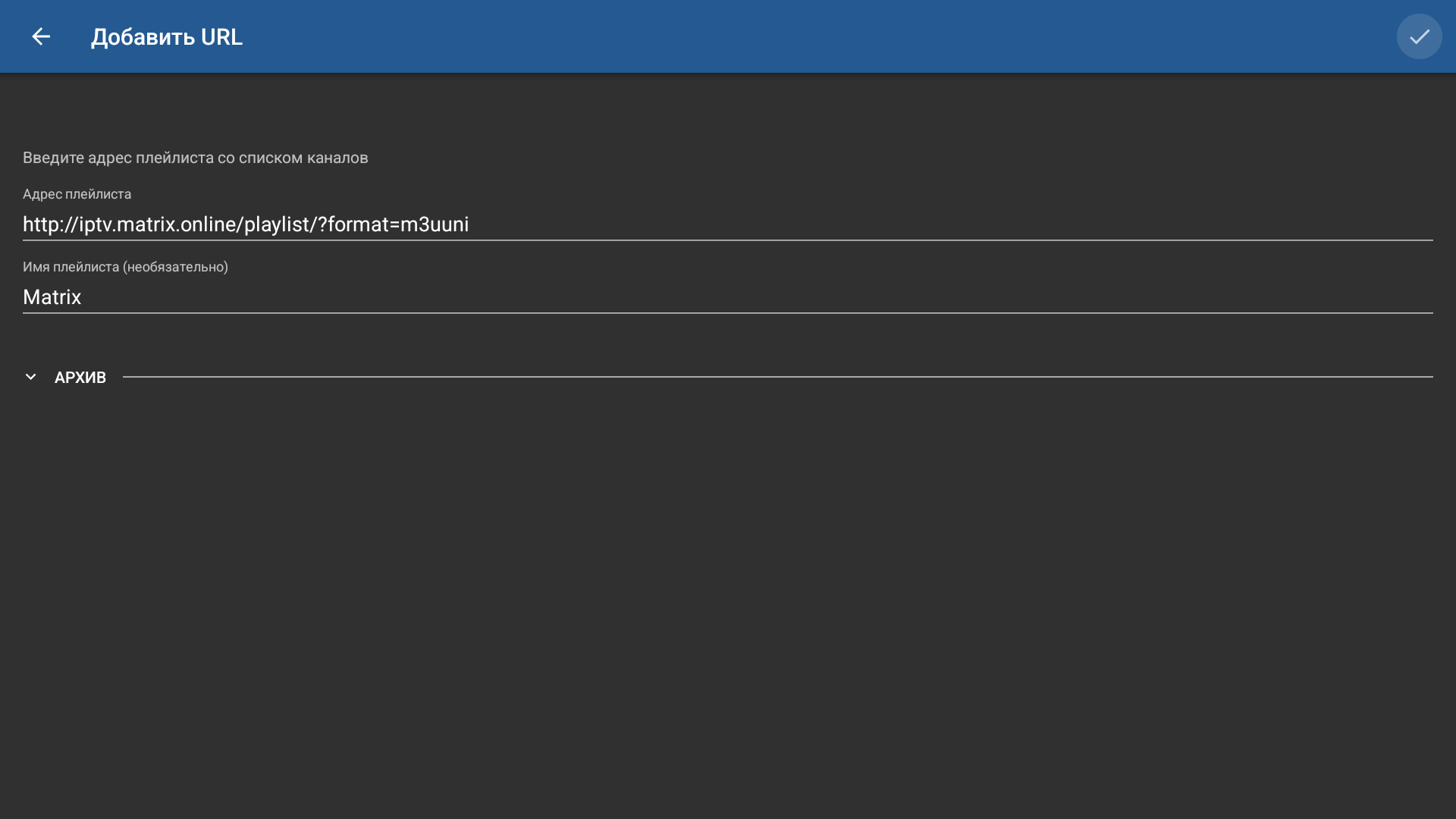Click 'playlist' word inside the URL text
The height and width of the screenshot is (819, 1456).
tap(276, 224)
